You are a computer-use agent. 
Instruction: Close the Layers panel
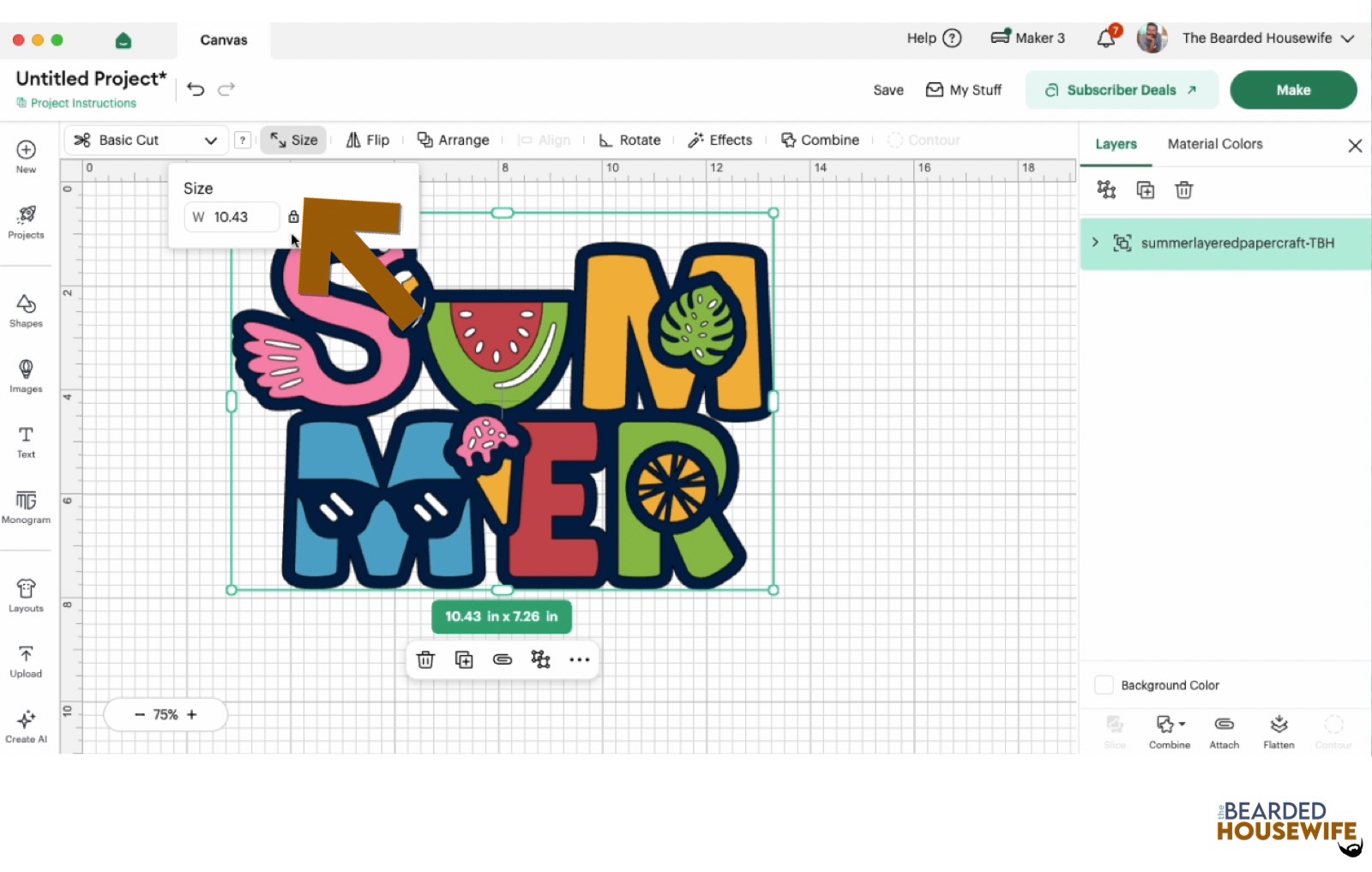[1355, 146]
